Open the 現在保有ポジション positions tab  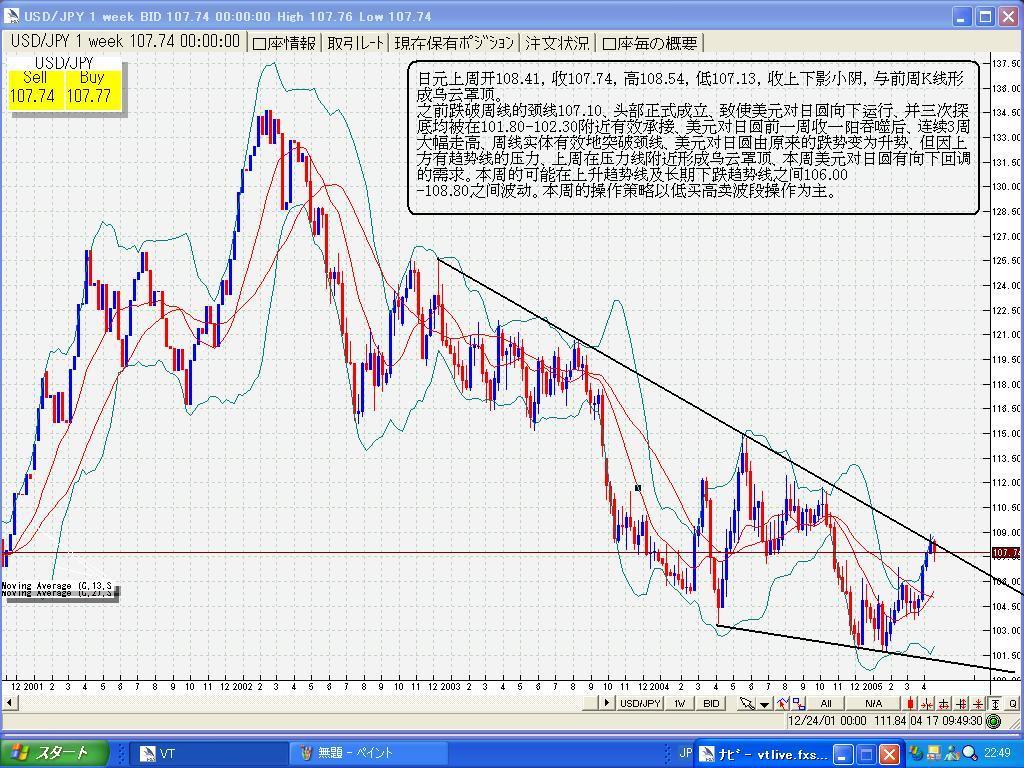pos(455,43)
